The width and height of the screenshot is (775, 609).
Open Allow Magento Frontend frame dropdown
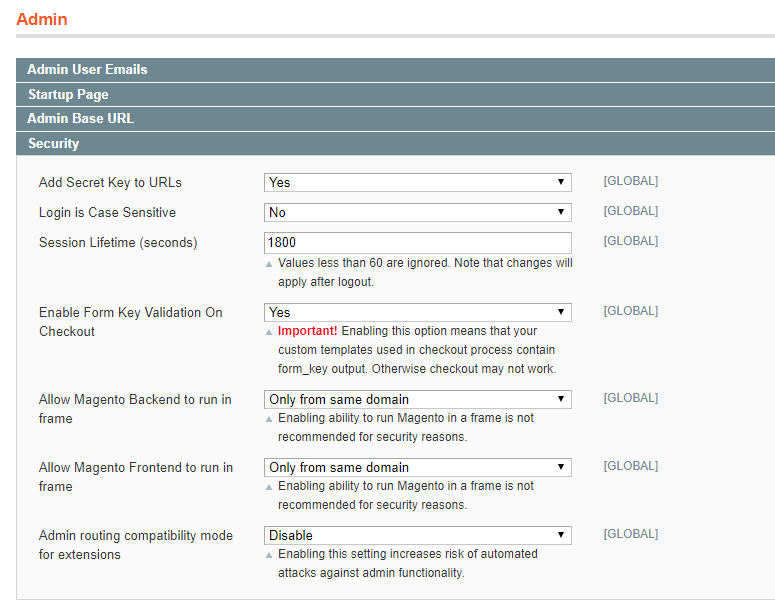[417, 467]
